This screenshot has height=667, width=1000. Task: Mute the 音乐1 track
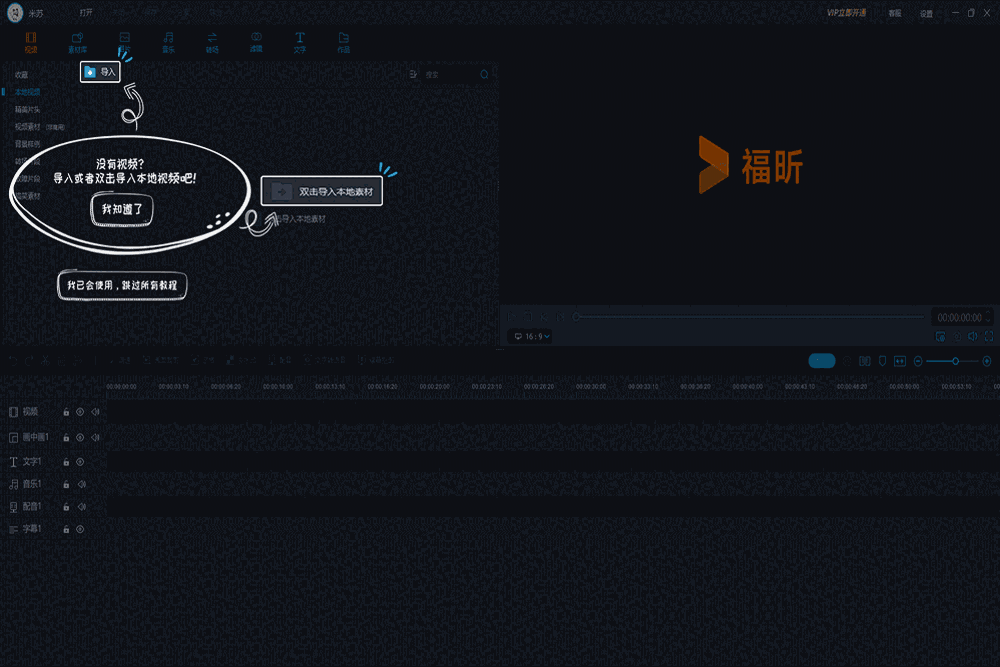click(82, 485)
